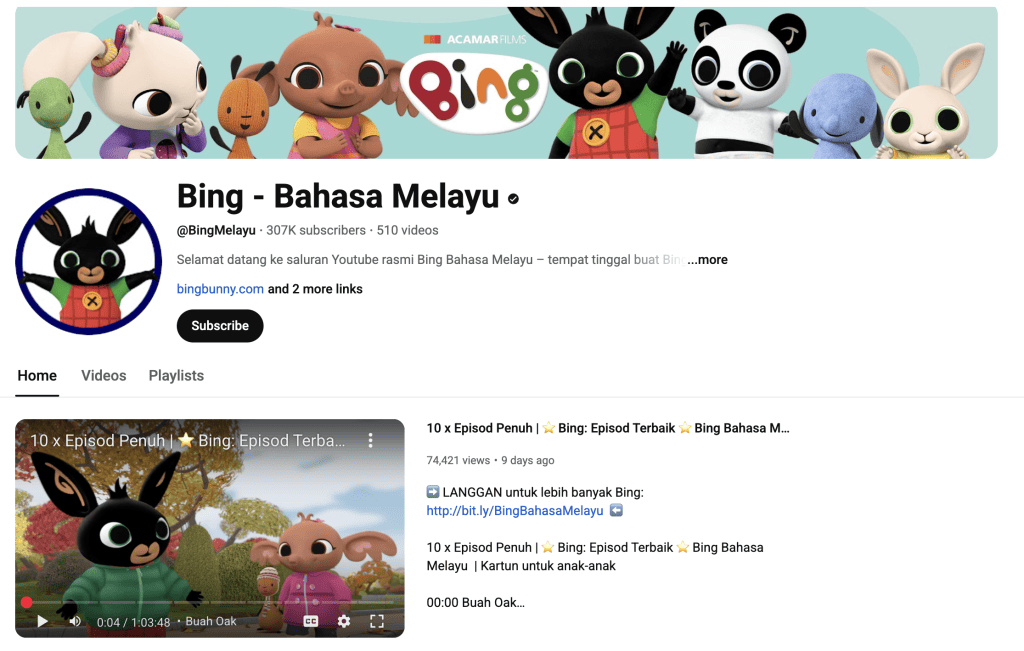Select the Home tab
The image size is (1024, 651).
pos(37,375)
